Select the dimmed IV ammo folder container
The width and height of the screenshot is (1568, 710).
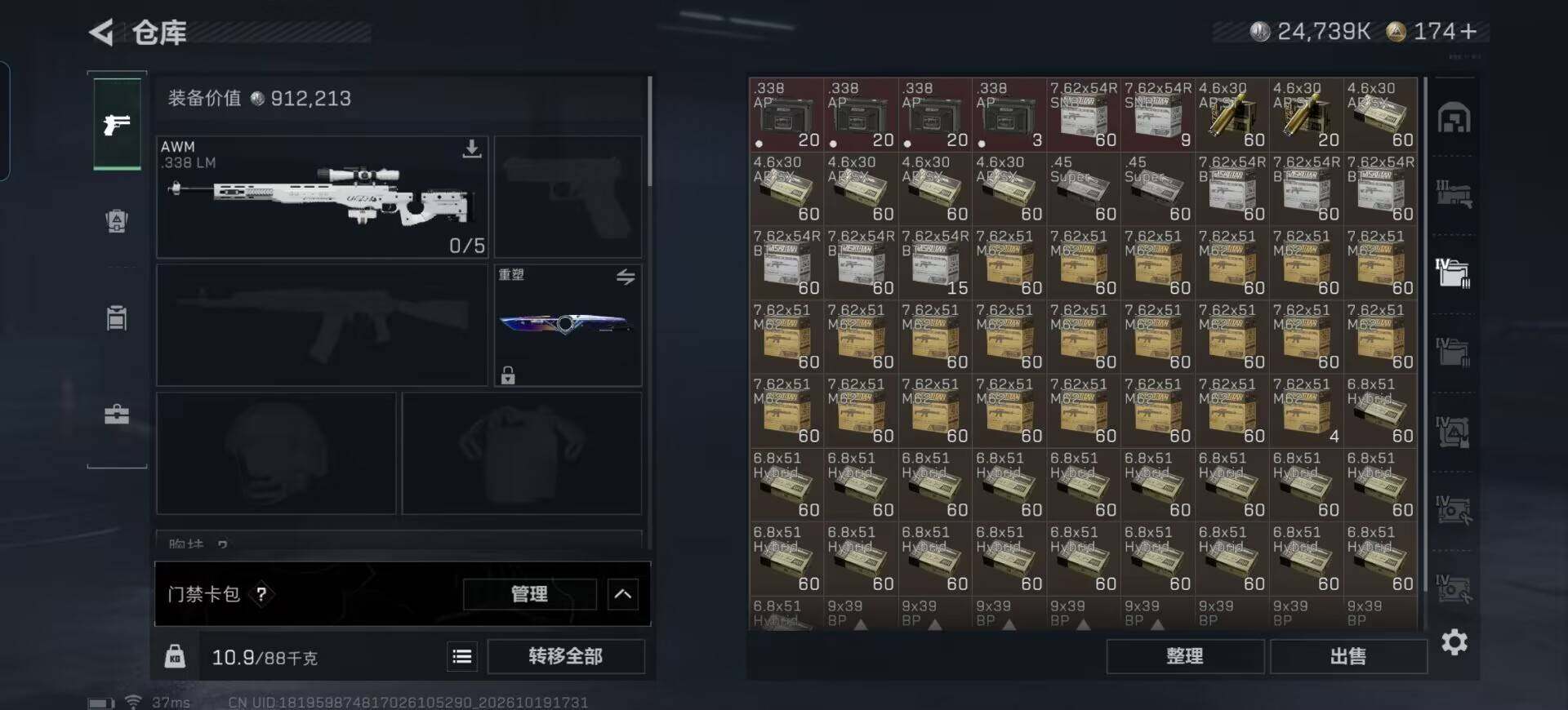click(1454, 352)
